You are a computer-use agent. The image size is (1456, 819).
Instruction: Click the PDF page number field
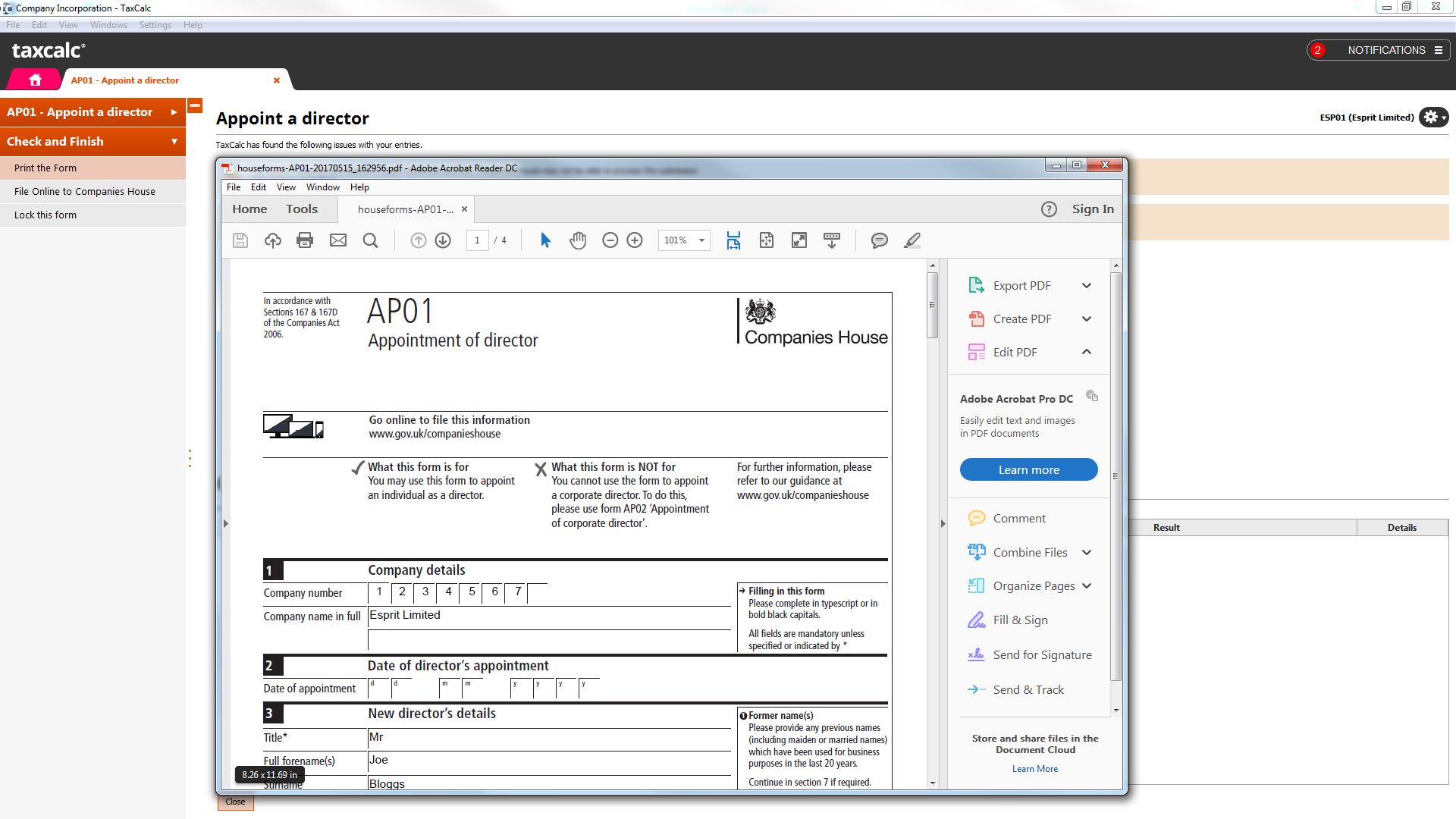tap(477, 240)
